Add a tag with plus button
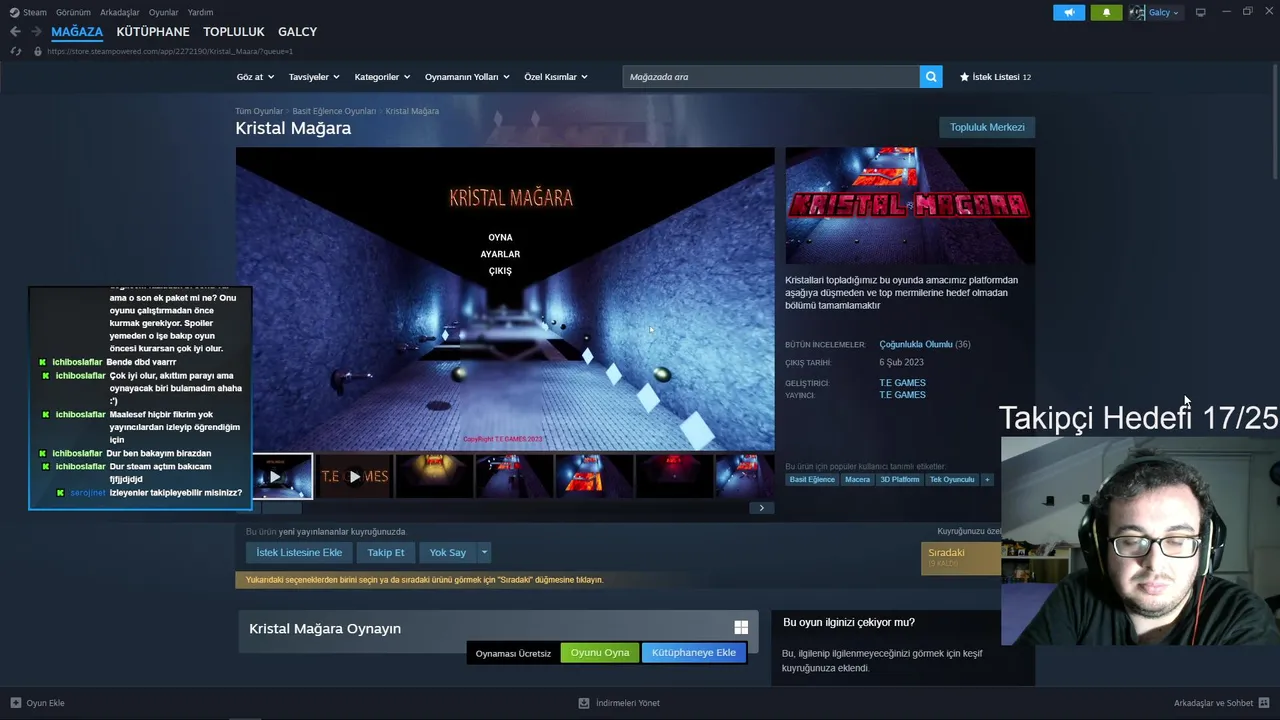1280x720 pixels. [x=987, y=480]
